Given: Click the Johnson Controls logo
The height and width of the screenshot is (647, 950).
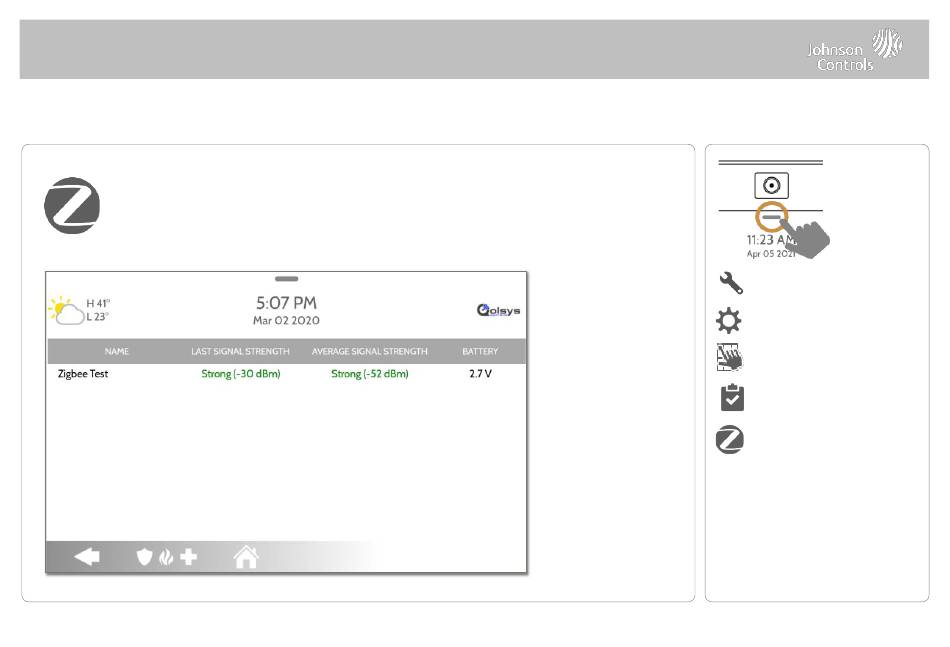Looking at the screenshot, I should [855, 50].
